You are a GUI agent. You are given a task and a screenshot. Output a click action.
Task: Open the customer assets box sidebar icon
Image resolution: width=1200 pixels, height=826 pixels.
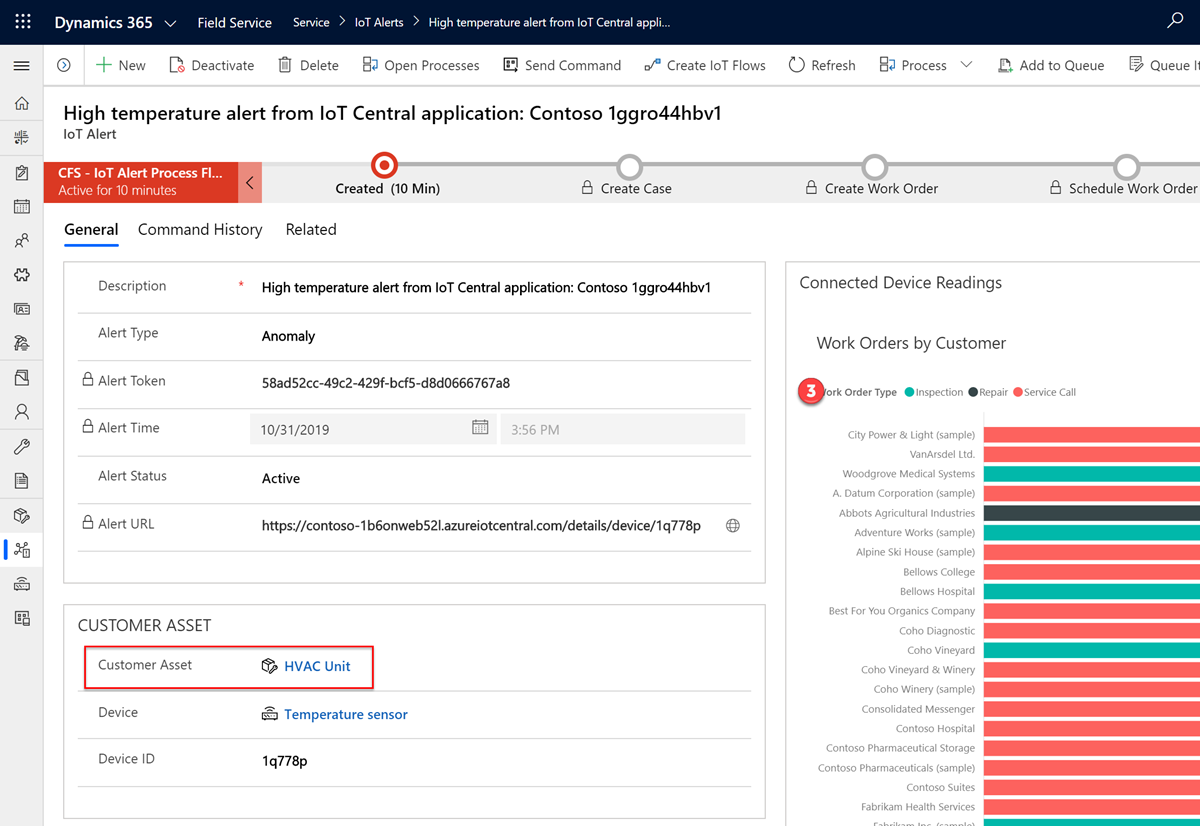click(22, 516)
